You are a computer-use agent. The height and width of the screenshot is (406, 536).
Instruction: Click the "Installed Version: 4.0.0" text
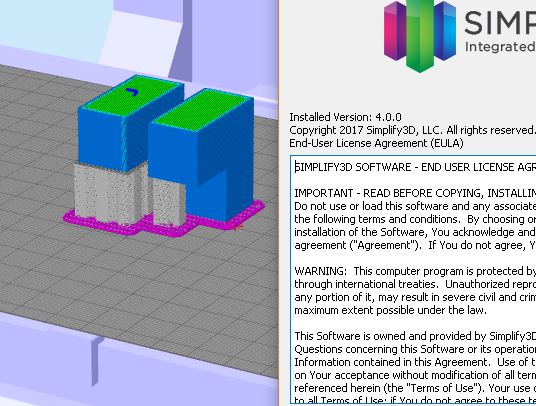click(x=345, y=117)
